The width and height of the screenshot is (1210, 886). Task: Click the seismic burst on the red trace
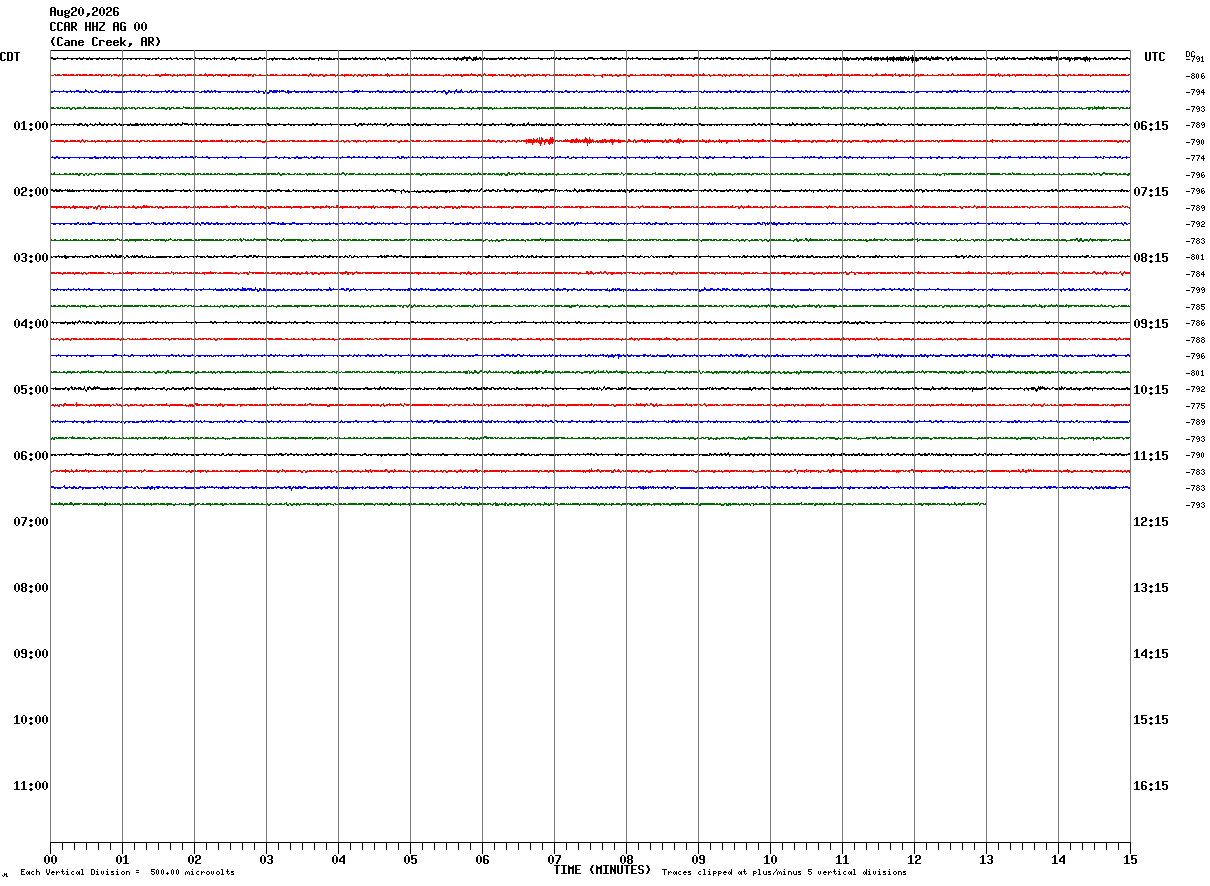click(575, 141)
